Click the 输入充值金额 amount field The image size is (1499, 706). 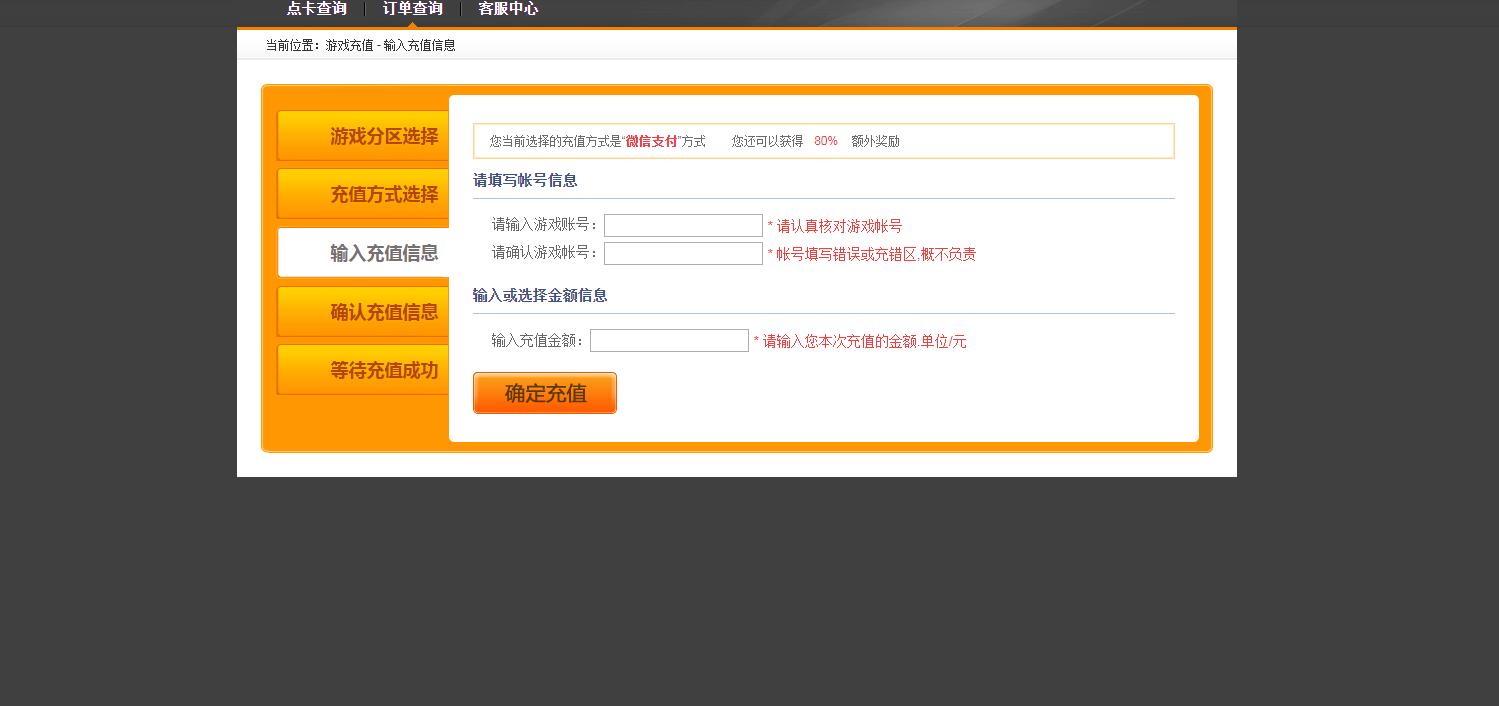(669, 341)
